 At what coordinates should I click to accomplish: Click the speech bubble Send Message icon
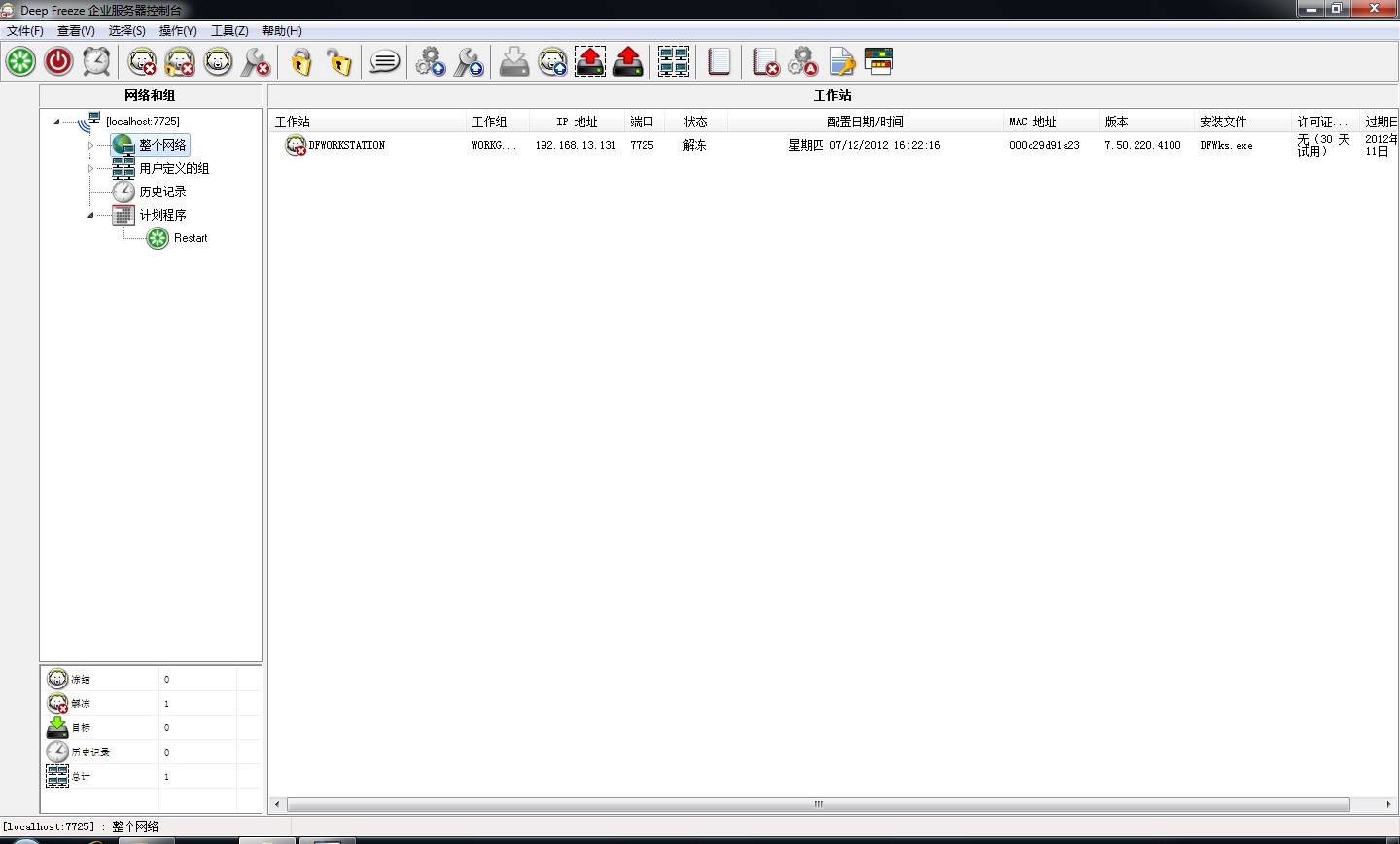pyautogui.click(x=384, y=61)
